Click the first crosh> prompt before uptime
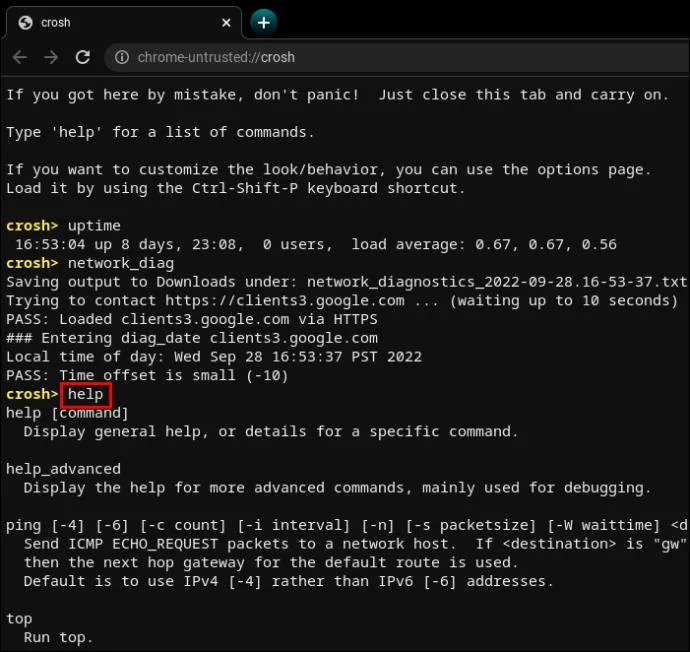This screenshot has height=652, width=690. 32,226
